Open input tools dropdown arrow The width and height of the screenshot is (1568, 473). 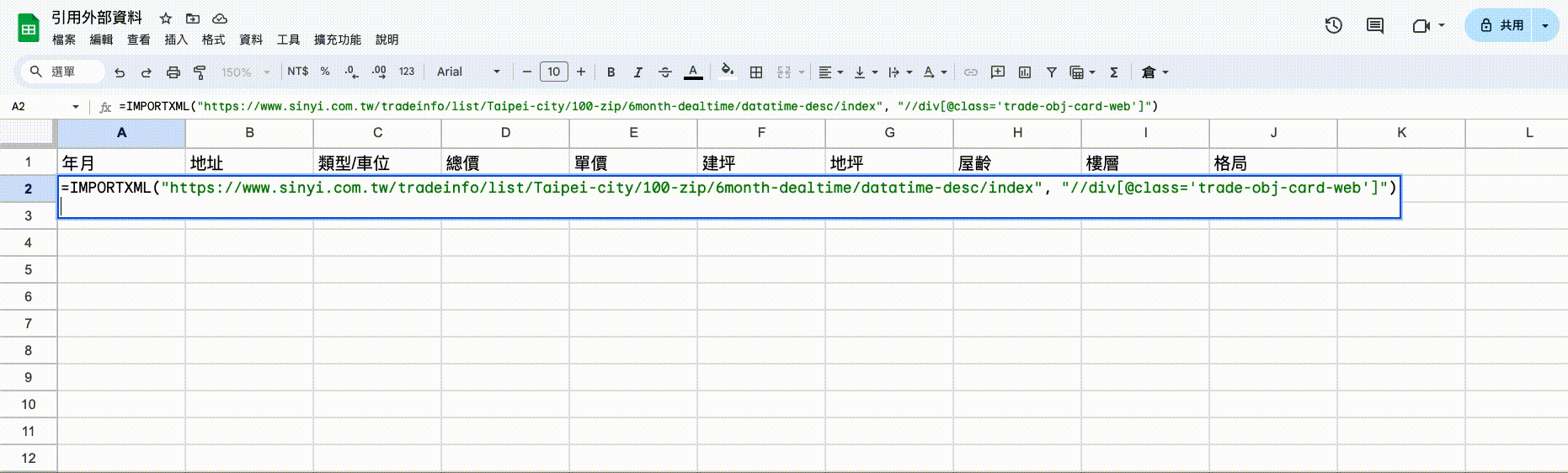coord(1165,72)
